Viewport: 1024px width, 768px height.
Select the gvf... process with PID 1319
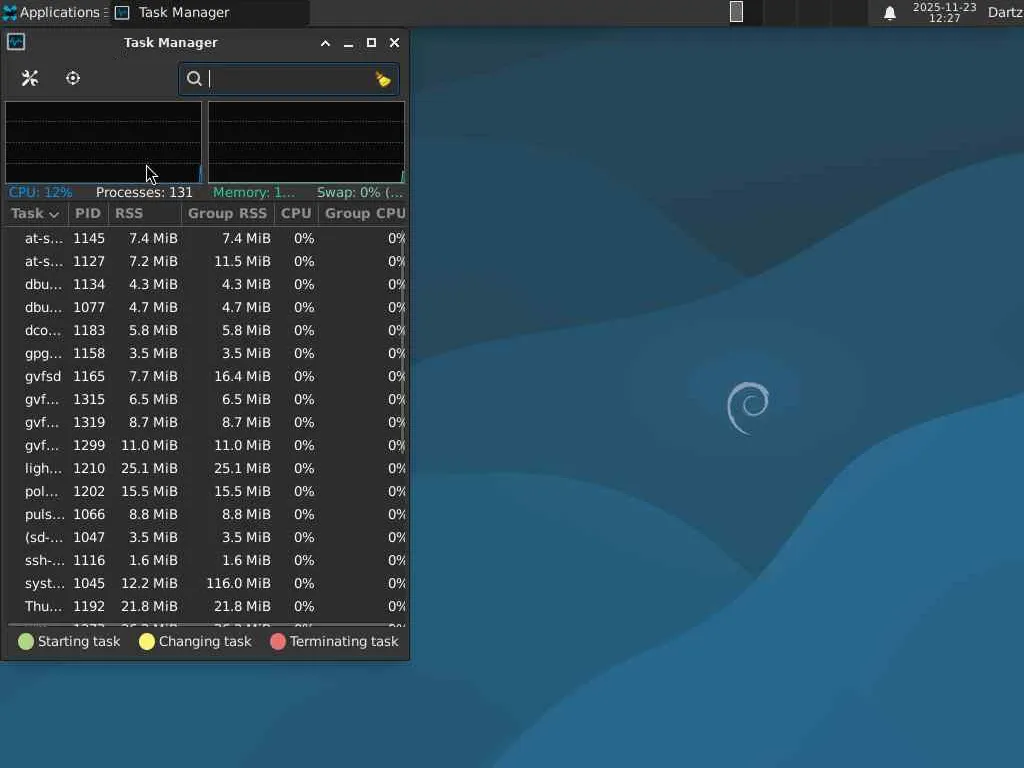[x=205, y=423]
